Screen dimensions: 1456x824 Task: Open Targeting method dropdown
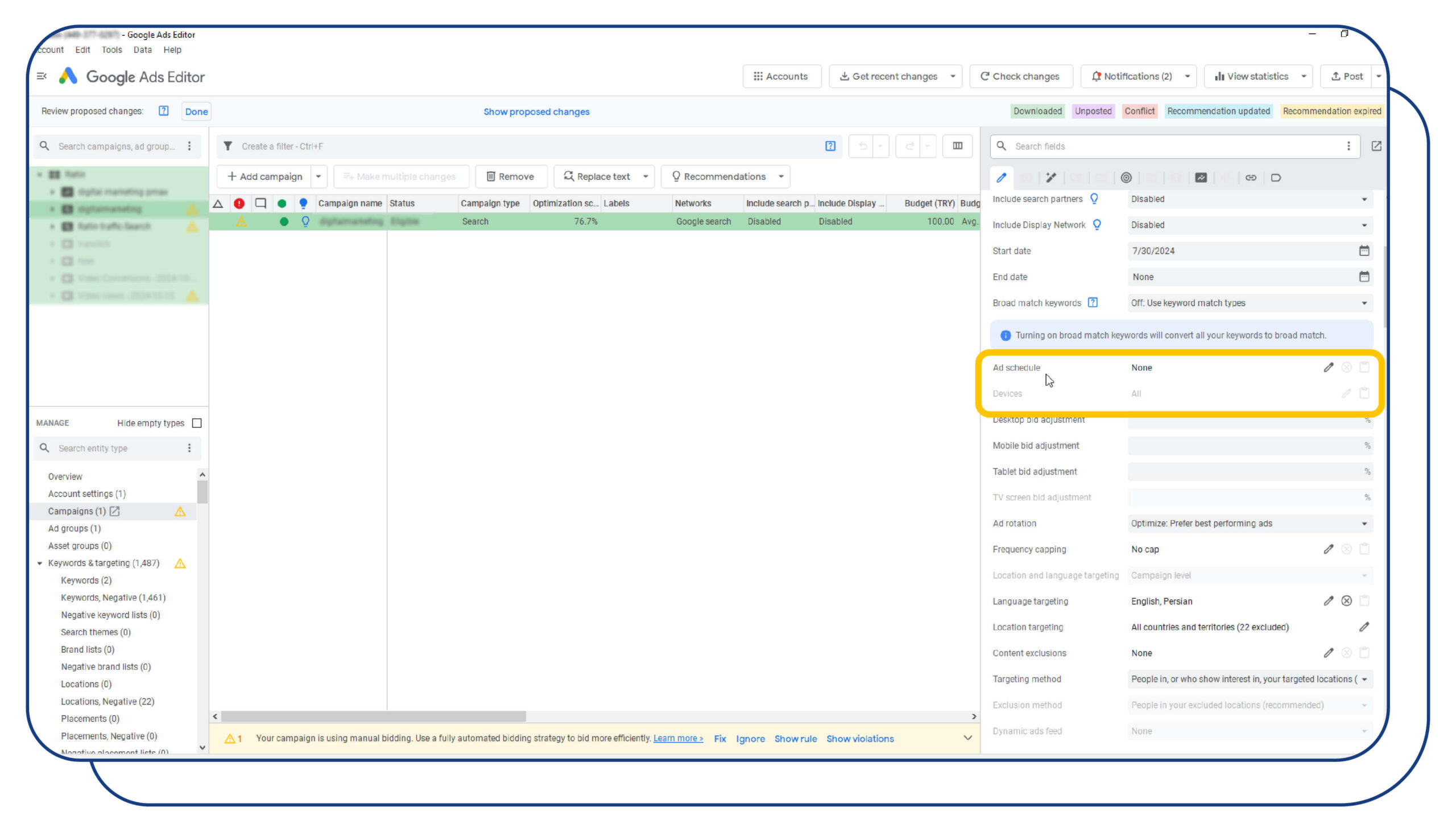[1250, 679]
